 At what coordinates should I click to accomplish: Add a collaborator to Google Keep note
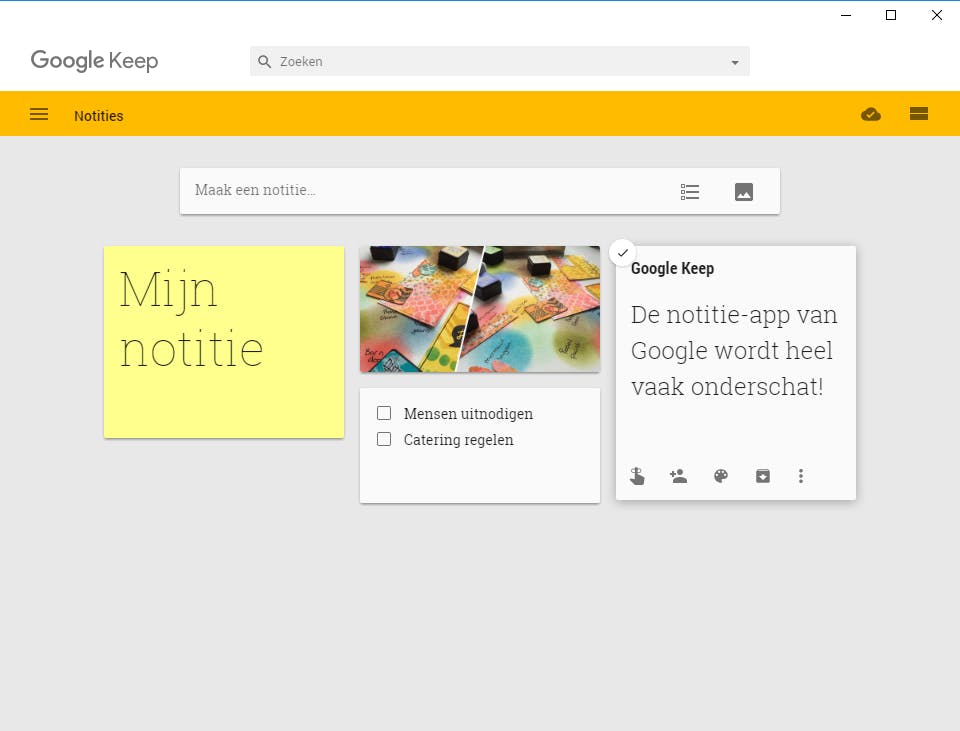coord(678,476)
